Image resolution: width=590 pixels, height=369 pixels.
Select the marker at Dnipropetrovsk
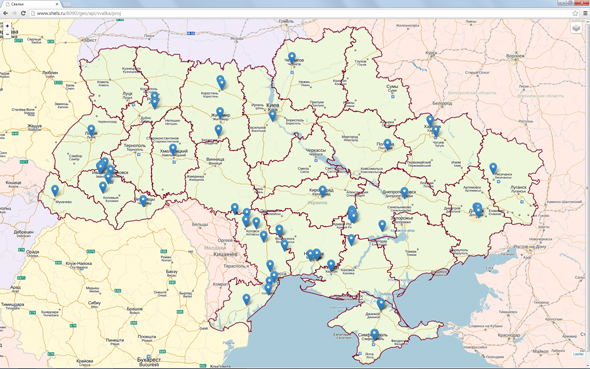404,193
